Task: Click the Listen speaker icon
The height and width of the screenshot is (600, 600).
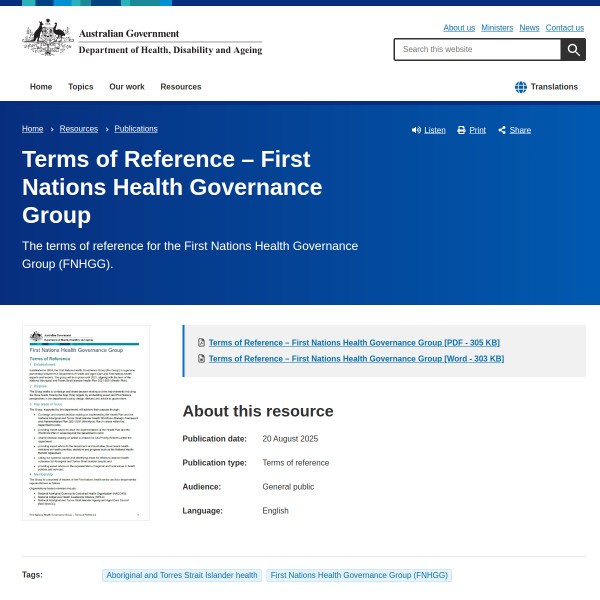Action: click(416, 130)
